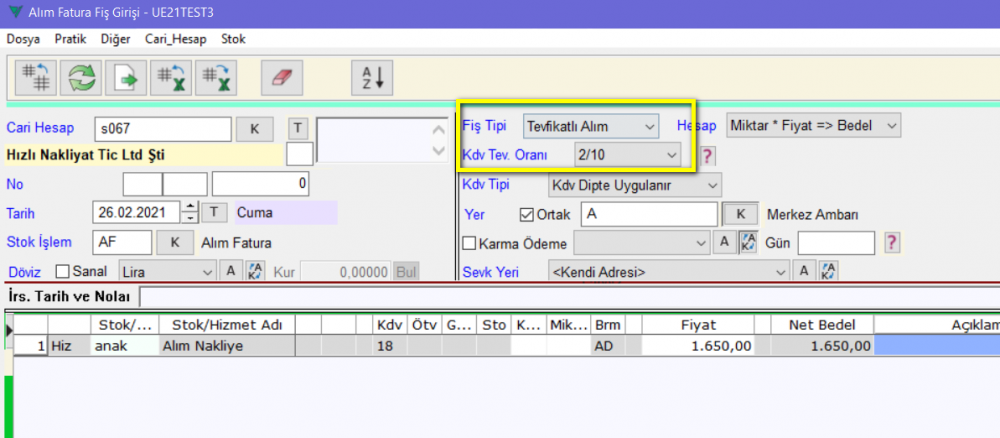Click the document with green arrow icon
The height and width of the screenshot is (438, 1000).
click(127, 76)
